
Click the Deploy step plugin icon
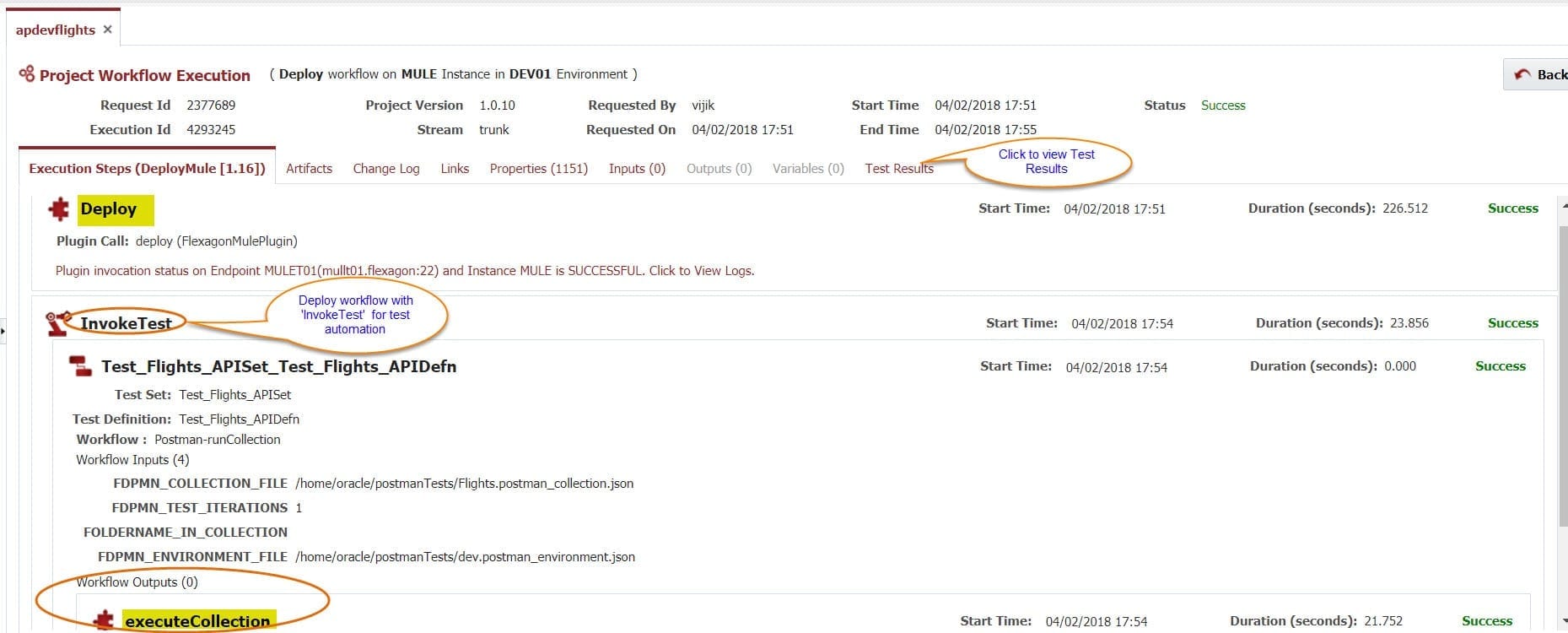point(59,208)
